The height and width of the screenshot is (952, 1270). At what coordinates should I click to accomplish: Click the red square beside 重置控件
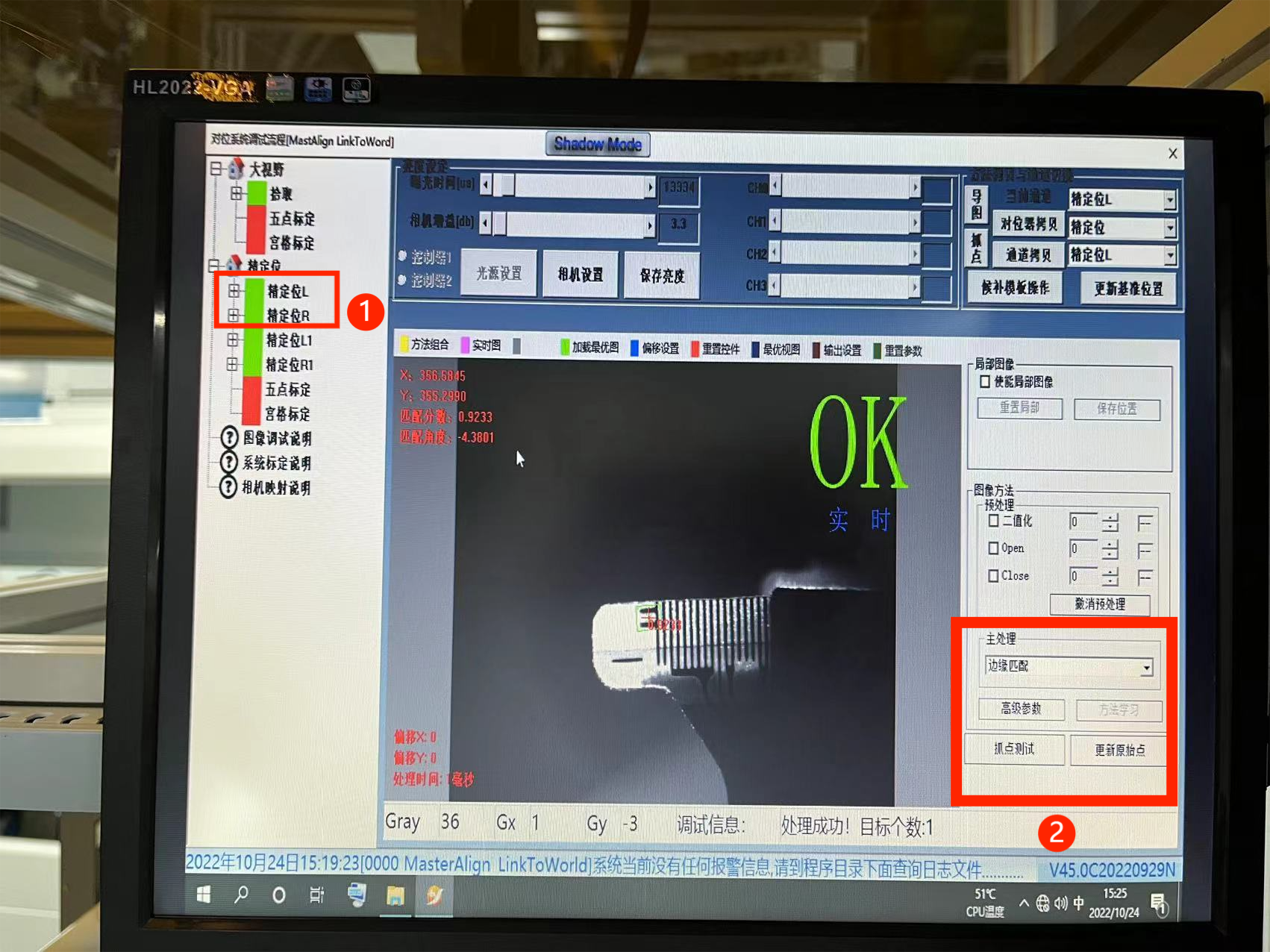click(695, 349)
